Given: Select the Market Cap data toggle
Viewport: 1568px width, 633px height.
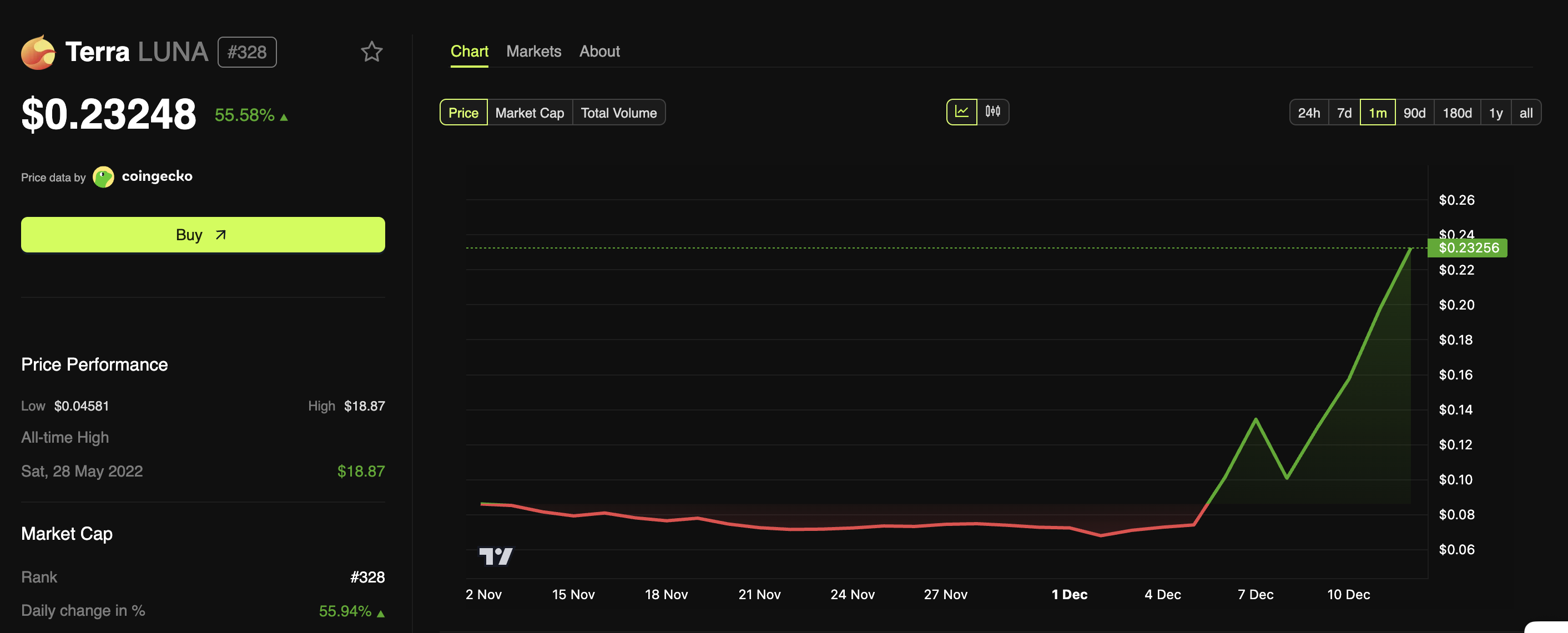Looking at the screenshot, I should [x=529, y=112].
